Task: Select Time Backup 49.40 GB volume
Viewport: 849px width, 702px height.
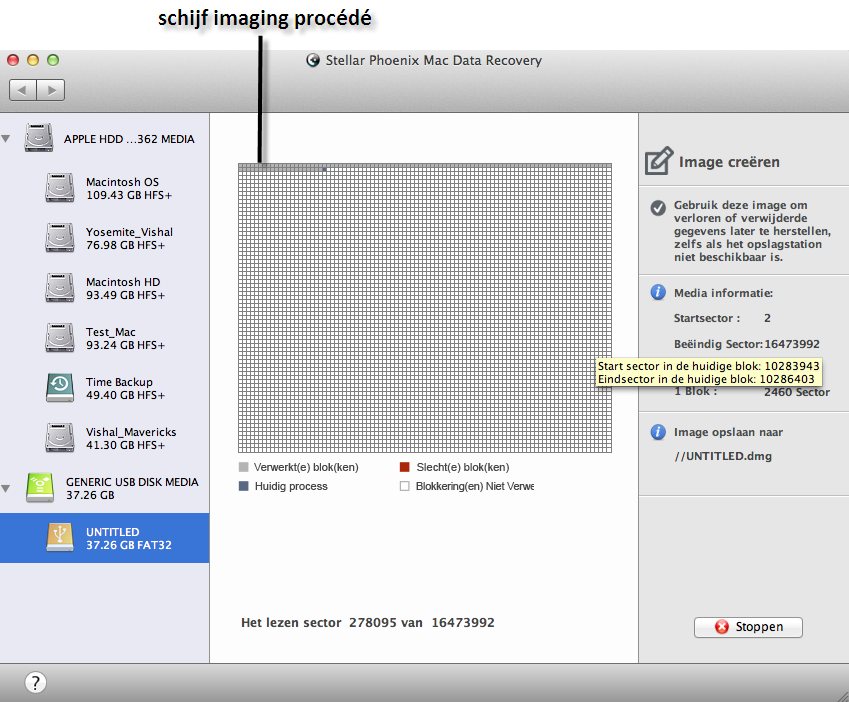Action: 105,388
